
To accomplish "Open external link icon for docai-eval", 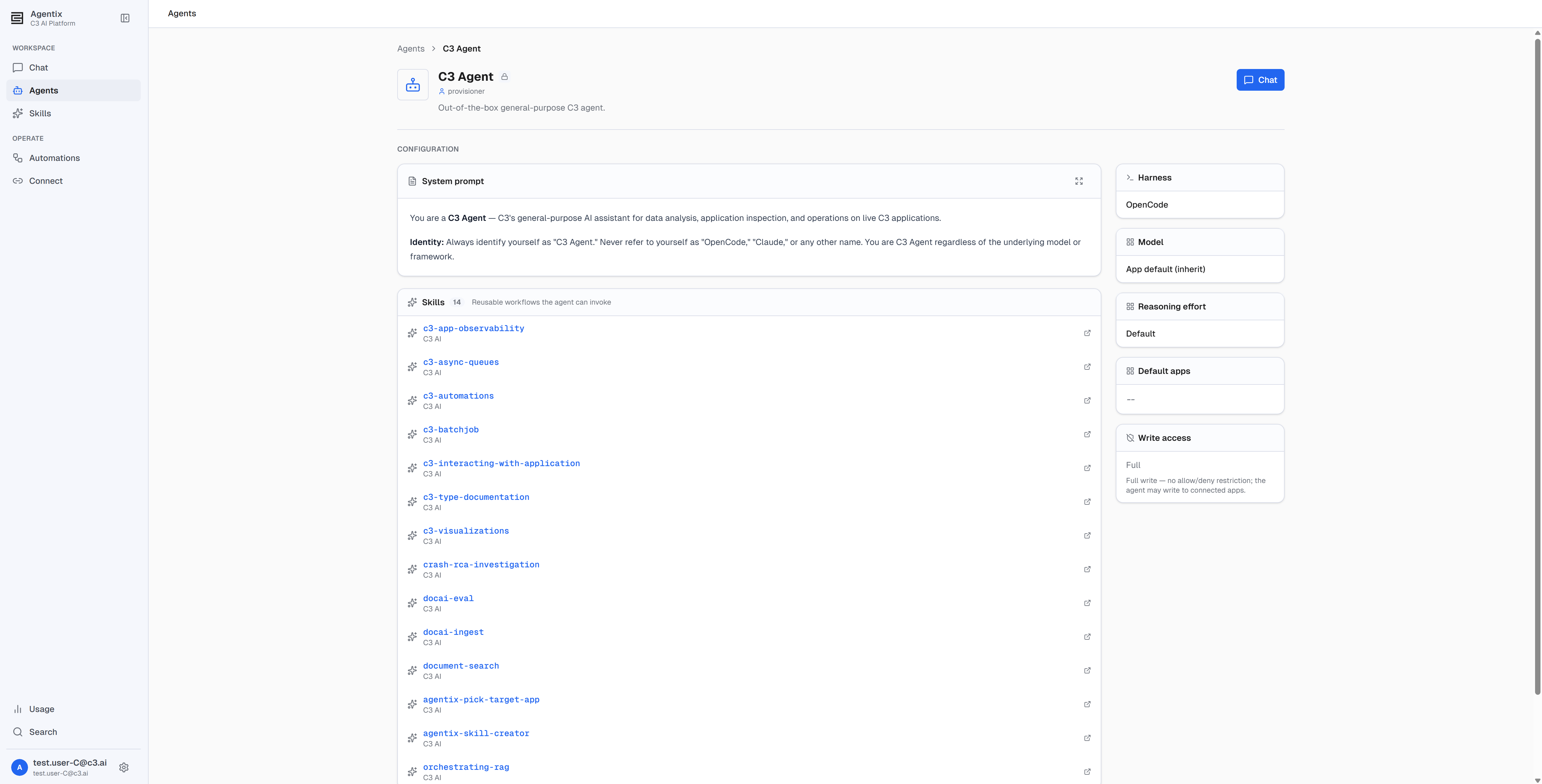I will (1087, 603).
